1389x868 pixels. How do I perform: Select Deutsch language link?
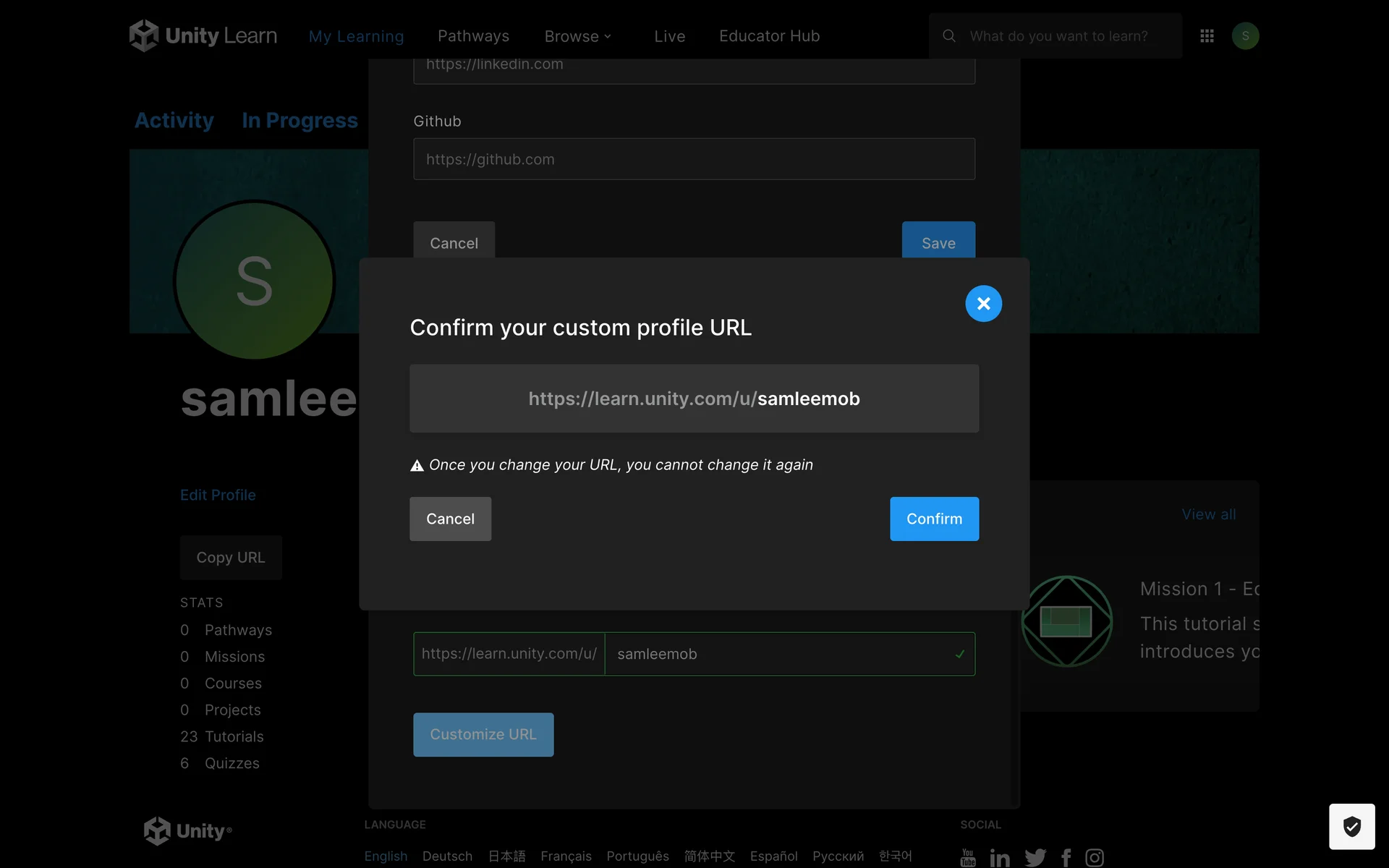447,856
